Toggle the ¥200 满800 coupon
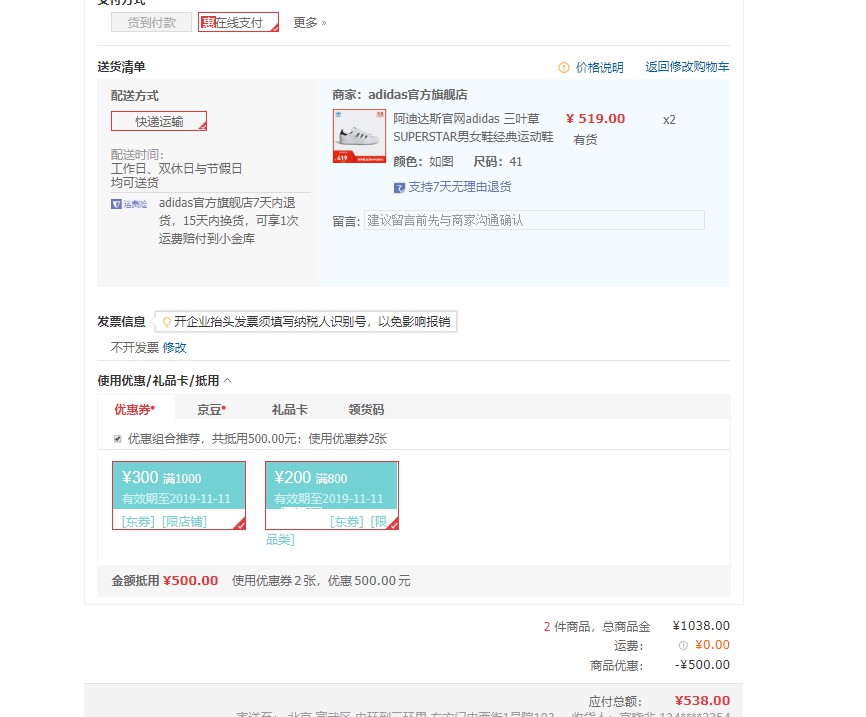 332,495
